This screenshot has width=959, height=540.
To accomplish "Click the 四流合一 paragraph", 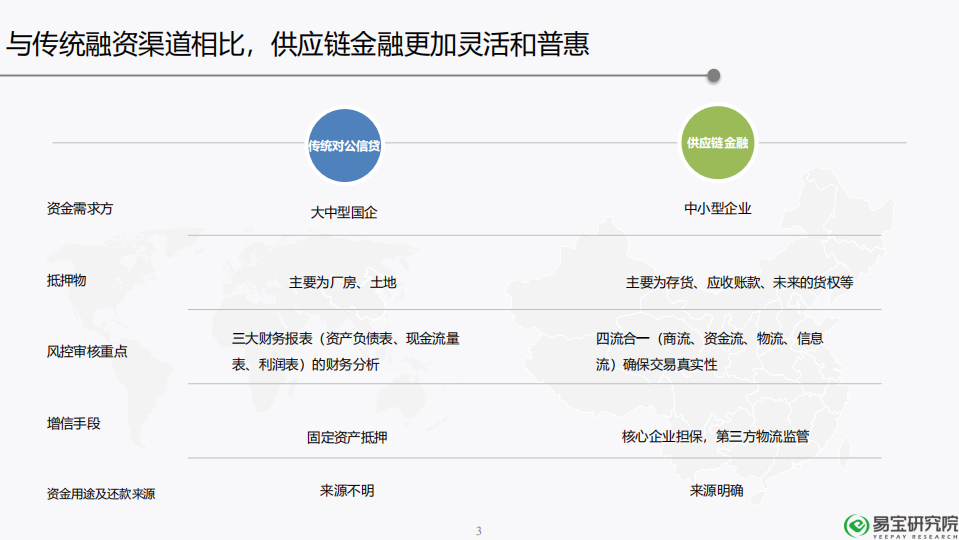I will click(x=709, y=351).
